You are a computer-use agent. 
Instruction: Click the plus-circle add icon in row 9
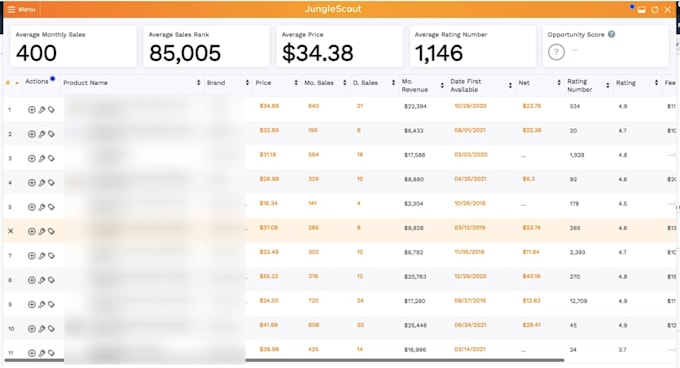point(32,304)
